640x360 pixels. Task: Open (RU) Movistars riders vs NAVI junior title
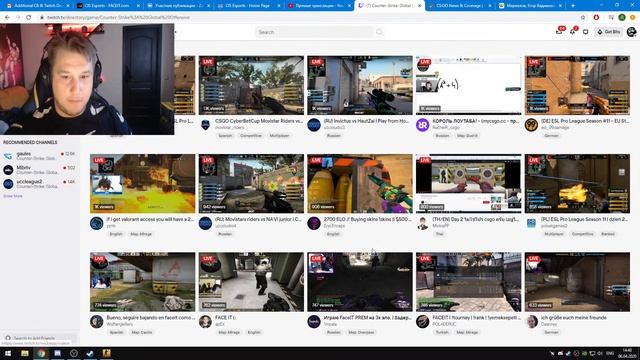pos(258,219)
